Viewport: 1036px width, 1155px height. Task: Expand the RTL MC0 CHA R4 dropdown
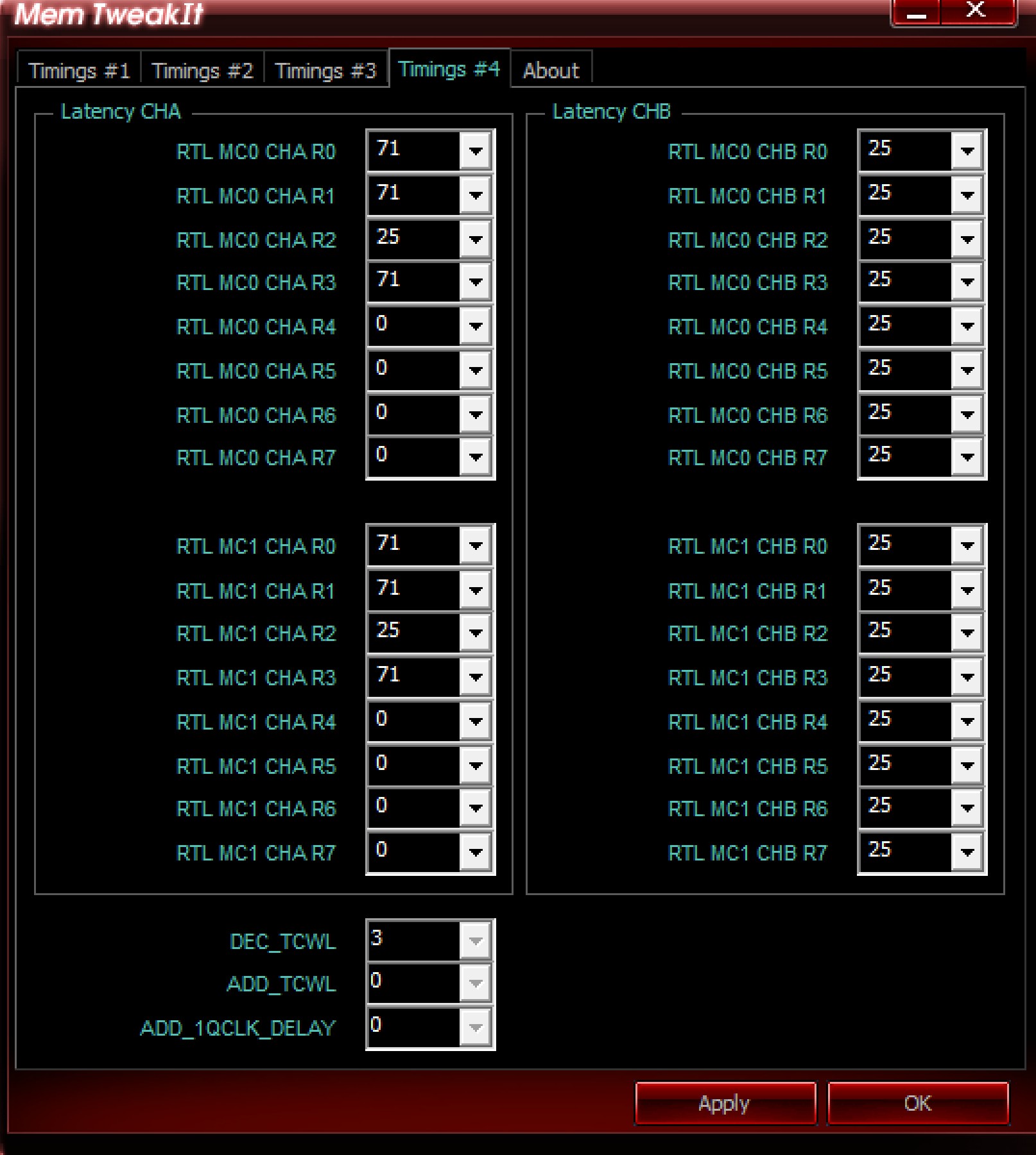[x=475, y=326]
